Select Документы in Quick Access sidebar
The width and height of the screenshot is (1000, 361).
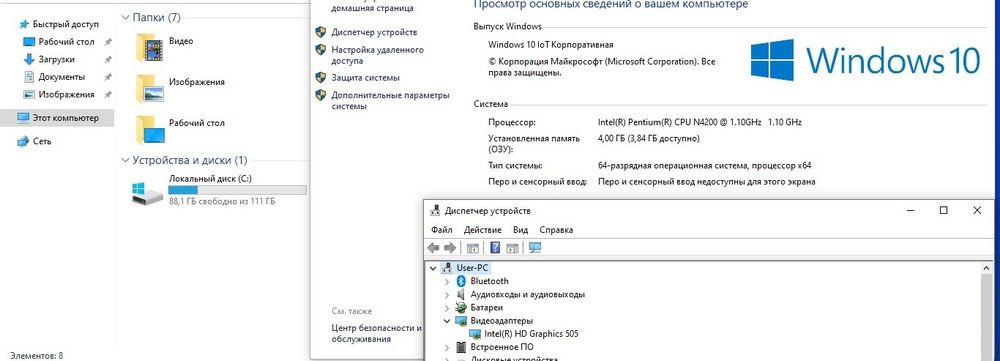[61, 77]
